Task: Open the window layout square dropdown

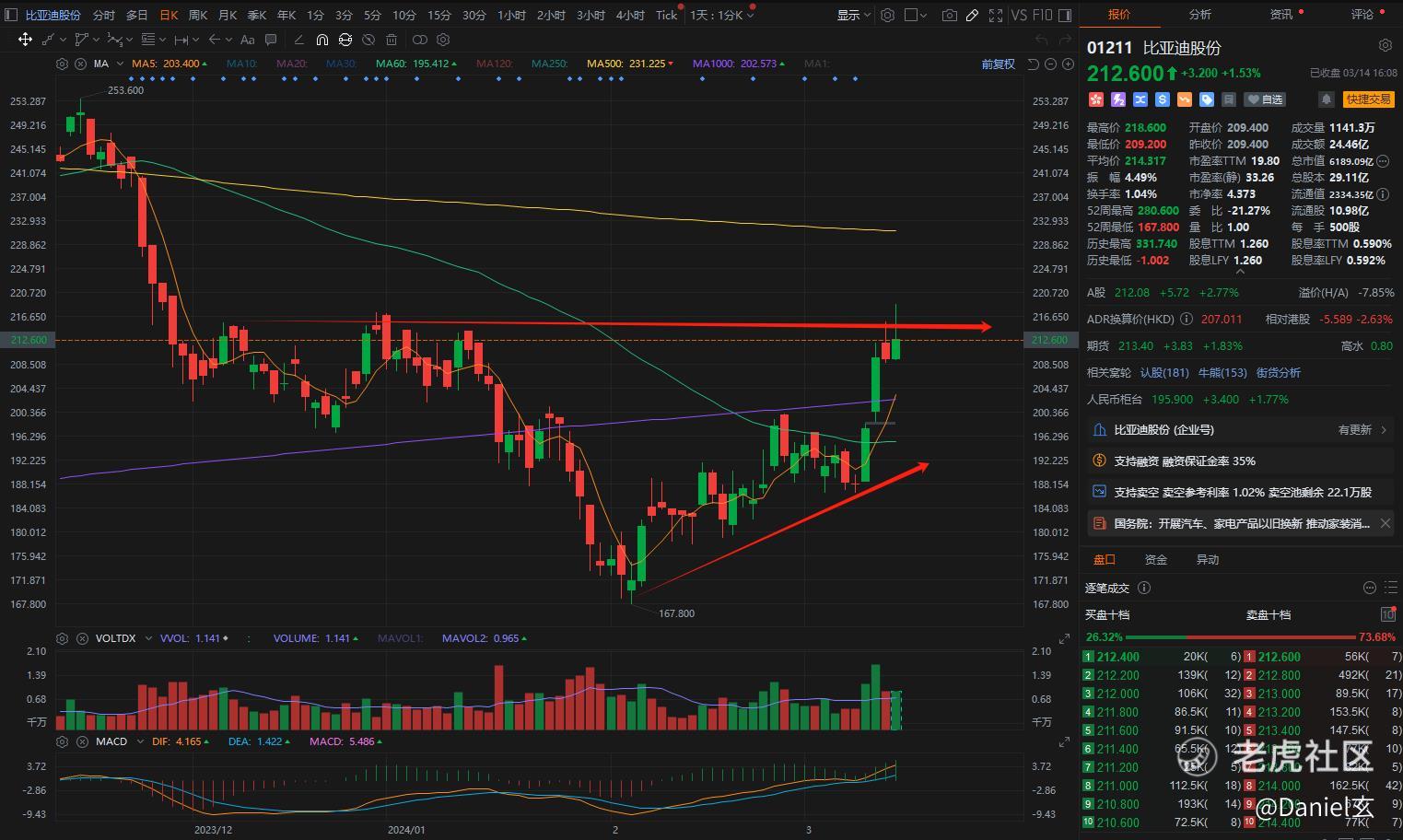Action: coord(916,15)
